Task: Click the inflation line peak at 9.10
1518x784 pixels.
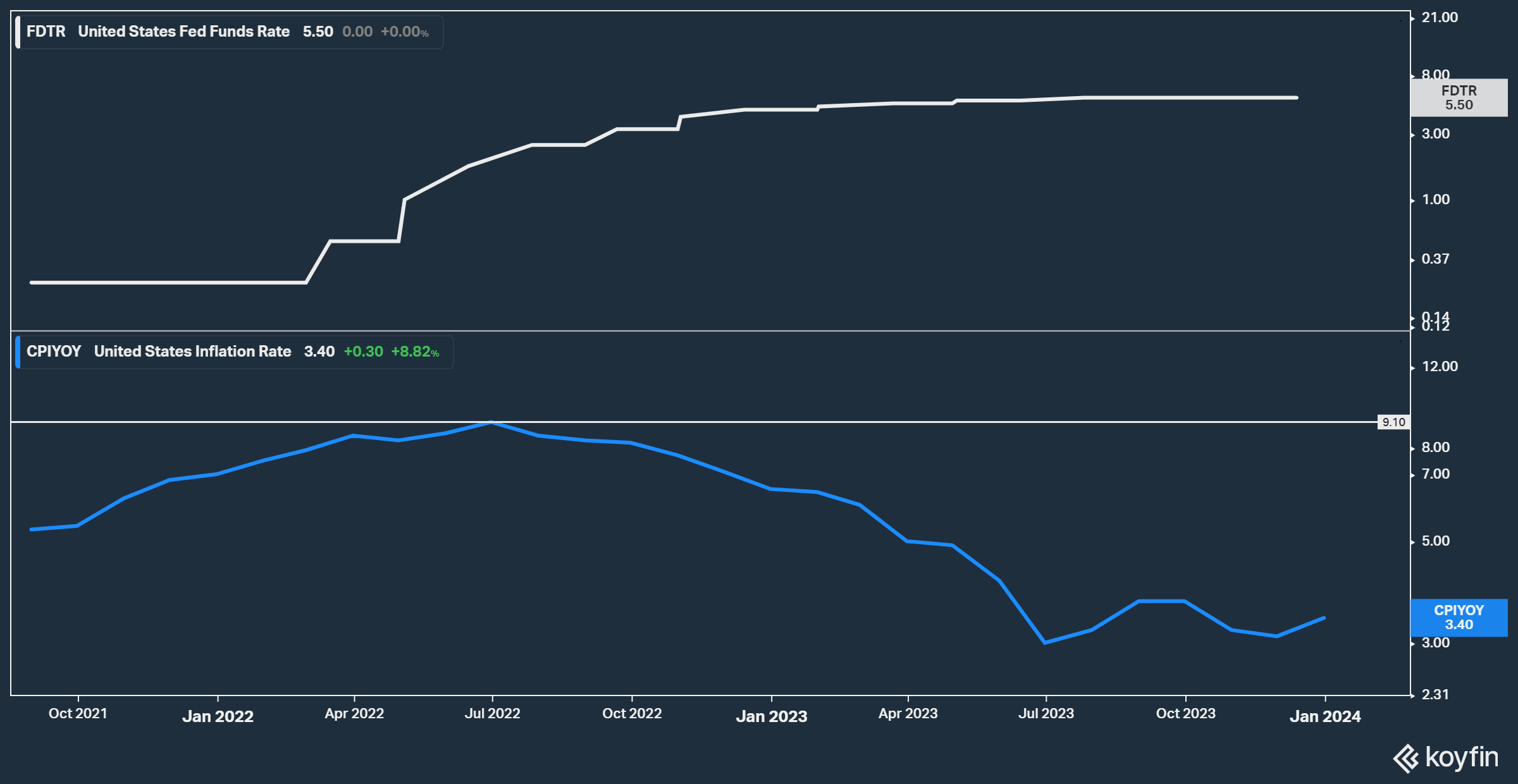Action: tap(492, 422)
